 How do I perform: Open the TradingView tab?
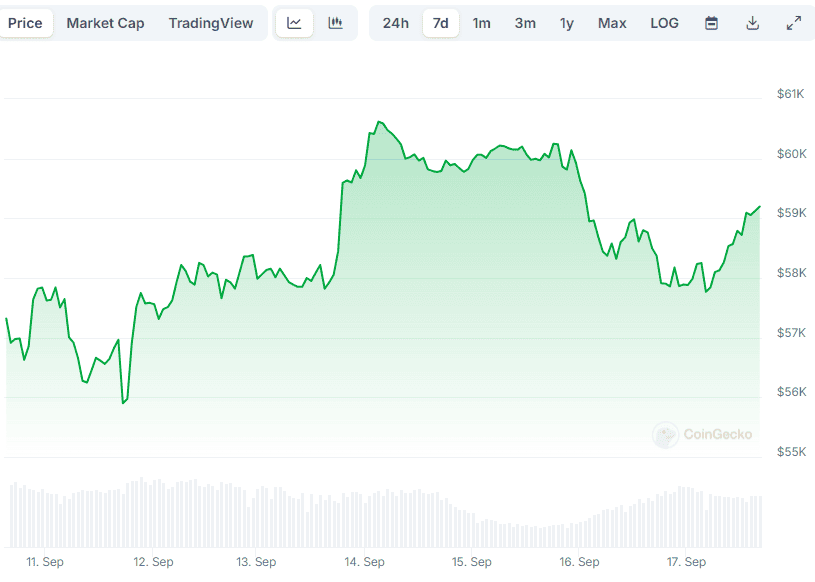211,23
